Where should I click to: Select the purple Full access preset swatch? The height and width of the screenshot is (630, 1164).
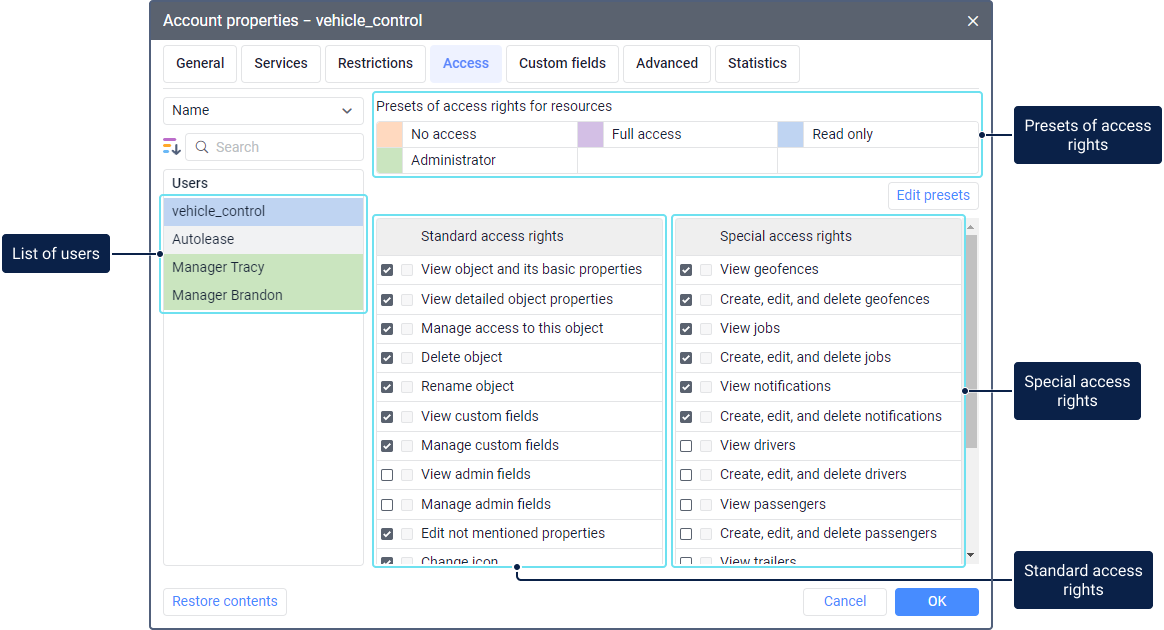(590, 134)
